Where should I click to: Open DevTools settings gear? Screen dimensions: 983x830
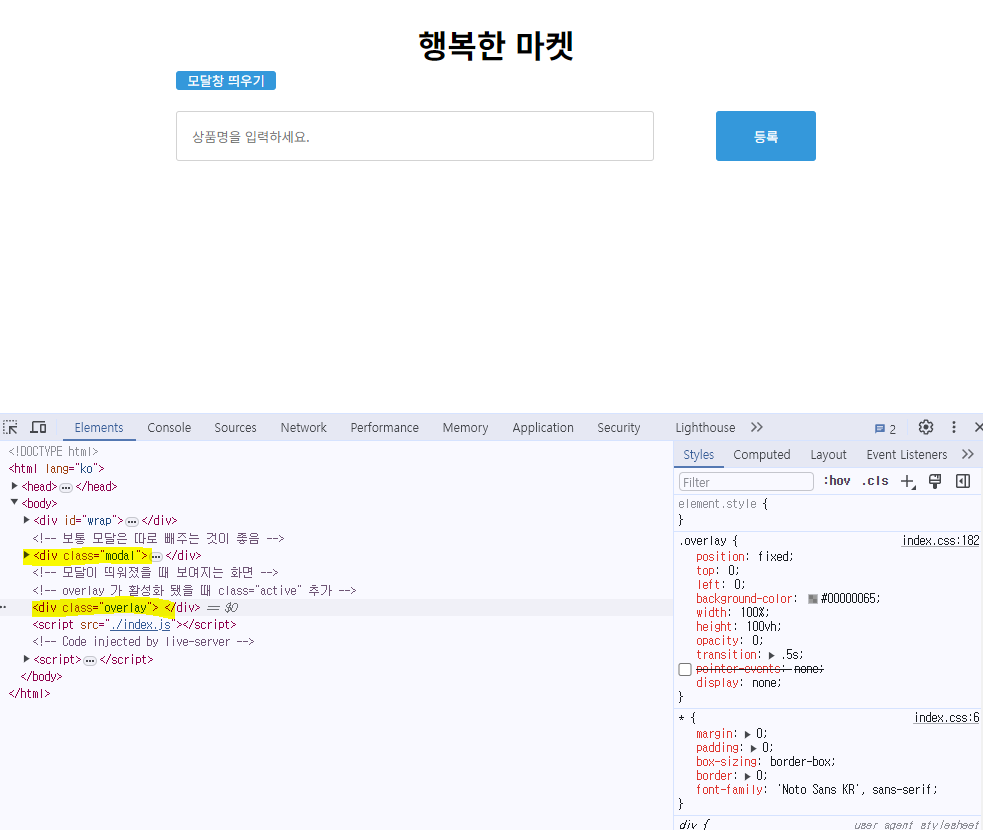pos(926,428)
